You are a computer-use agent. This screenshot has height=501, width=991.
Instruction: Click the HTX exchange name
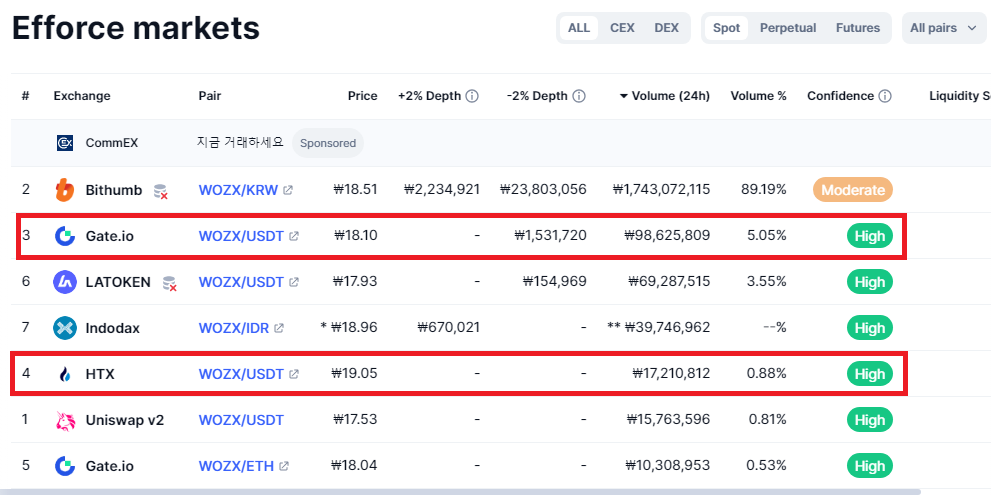pyautogui.click(x=100, y=374)
